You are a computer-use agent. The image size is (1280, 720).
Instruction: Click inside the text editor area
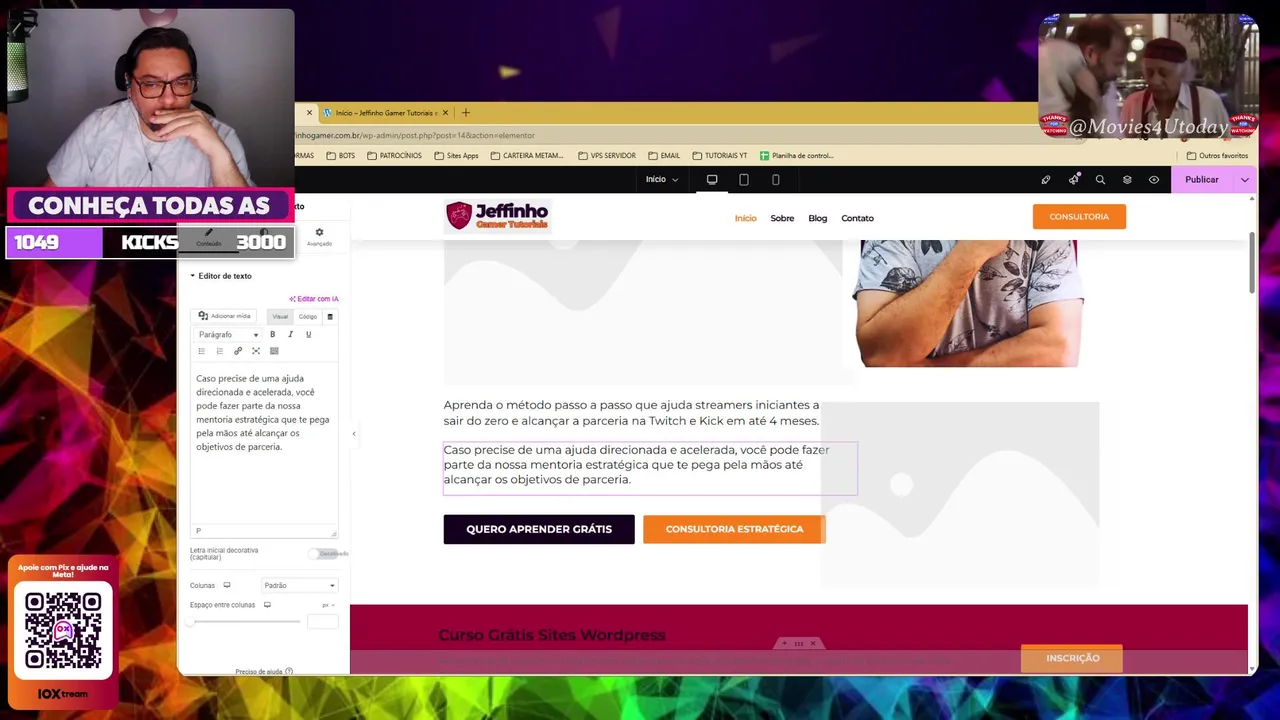click(264, 445)
